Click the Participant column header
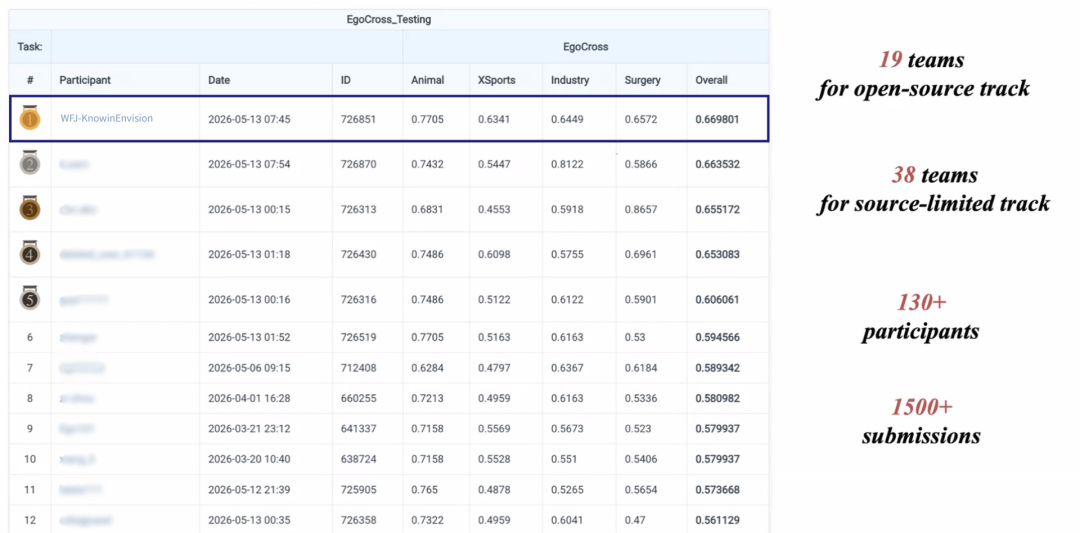The width and height of the screenshot is (1080, 533). coord(85,80)
